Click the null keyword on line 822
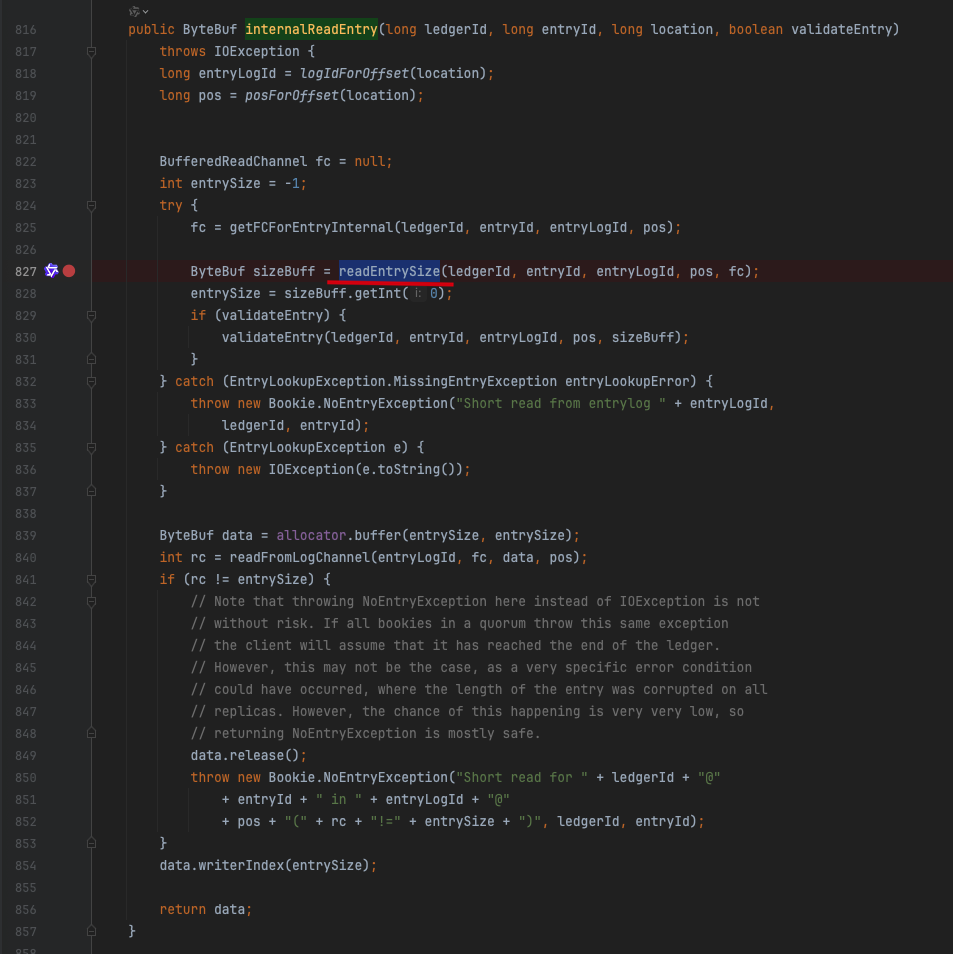The height and width of the screenshot is (954, 953). 369,162
